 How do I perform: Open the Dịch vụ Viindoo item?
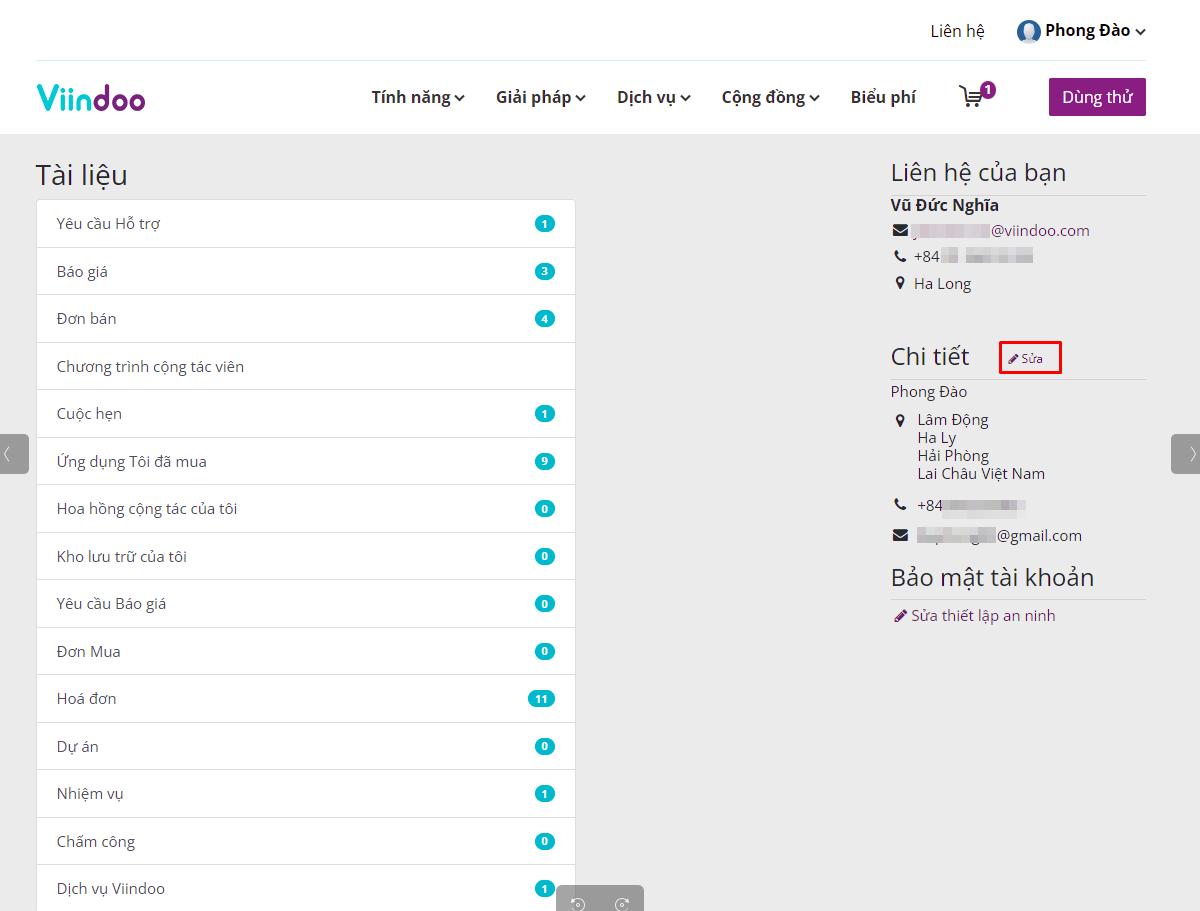coord(306,889)
